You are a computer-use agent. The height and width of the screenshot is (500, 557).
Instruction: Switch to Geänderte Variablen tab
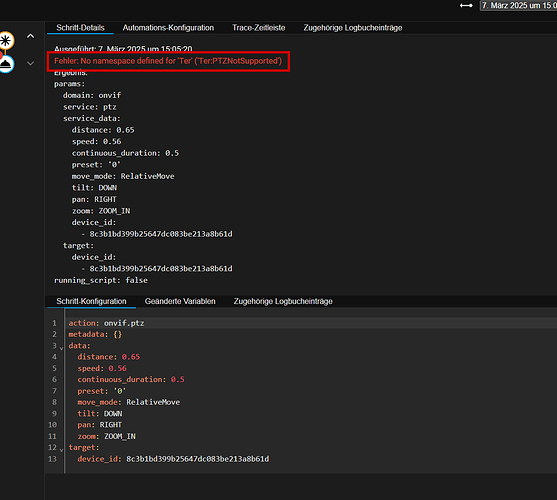180,301
